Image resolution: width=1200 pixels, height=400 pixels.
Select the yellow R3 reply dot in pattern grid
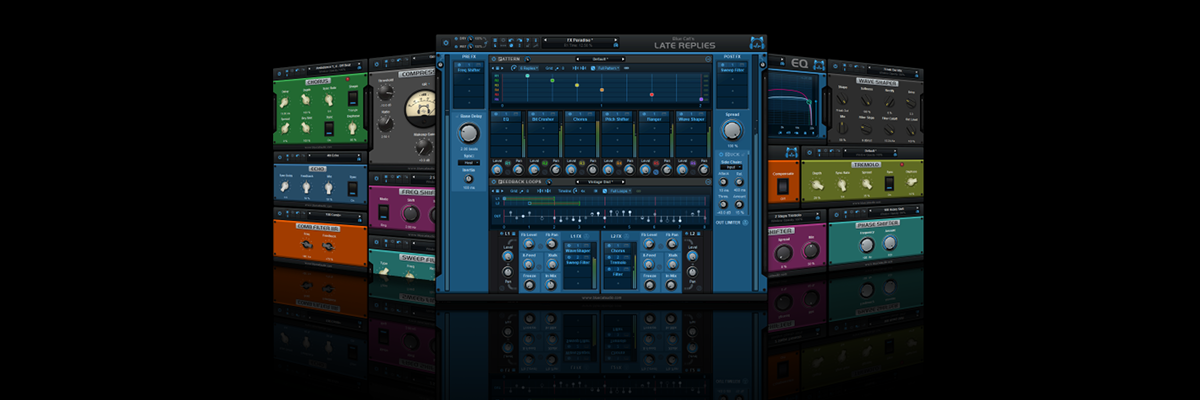click(577, 85)
